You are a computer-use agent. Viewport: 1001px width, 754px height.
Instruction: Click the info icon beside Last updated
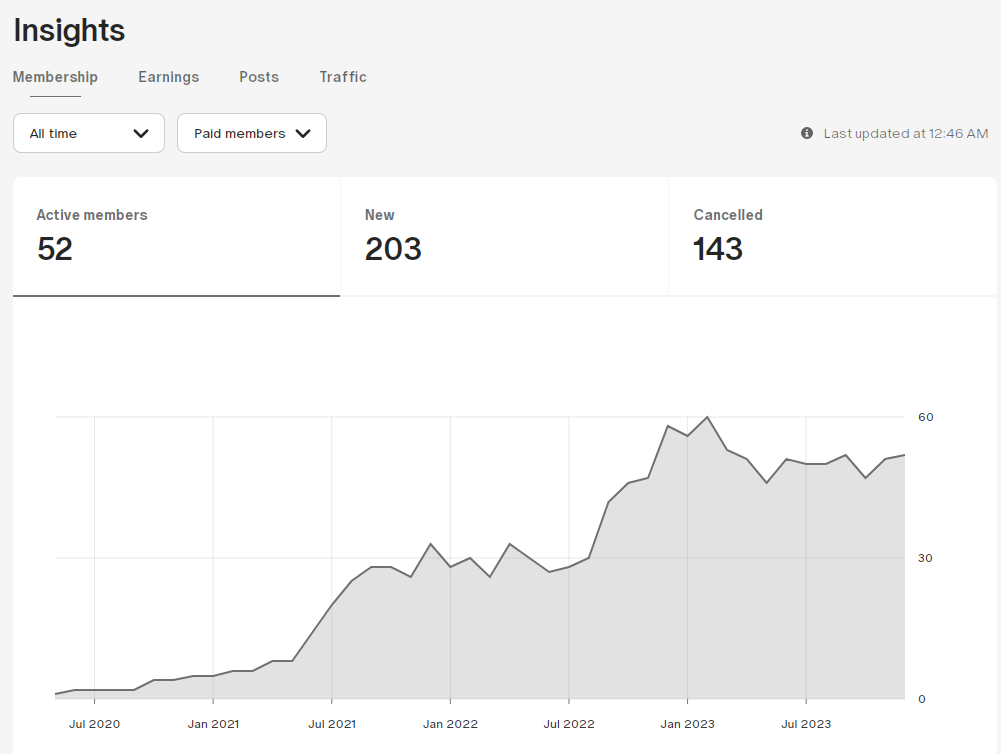[807, 133]
